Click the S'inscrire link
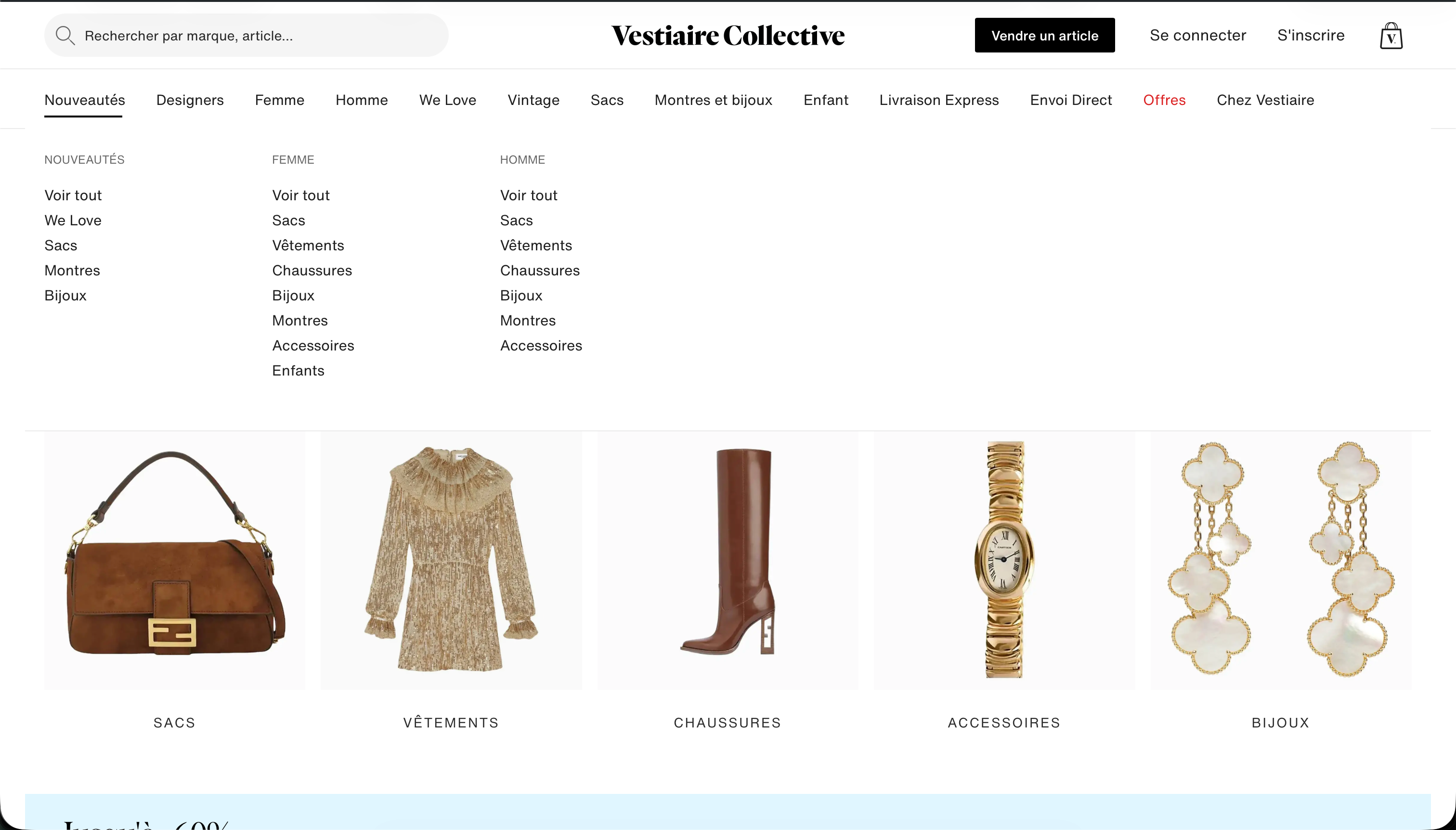 tap(1311, 35)
